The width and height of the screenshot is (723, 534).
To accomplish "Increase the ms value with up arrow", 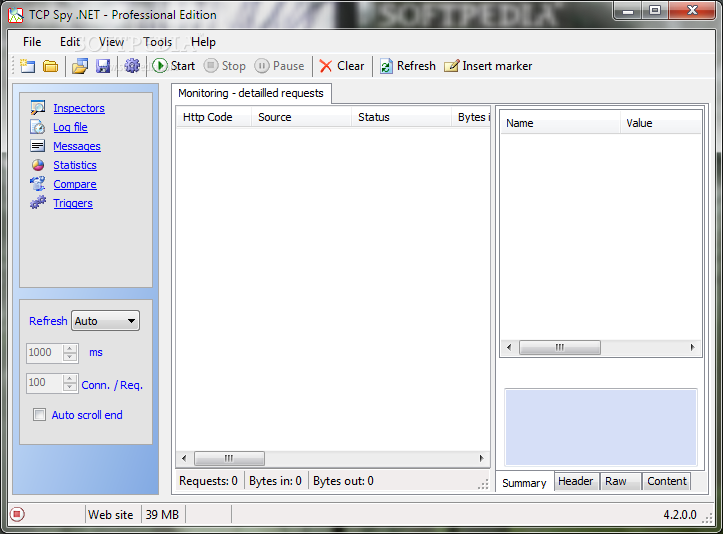I will point(70,349).
